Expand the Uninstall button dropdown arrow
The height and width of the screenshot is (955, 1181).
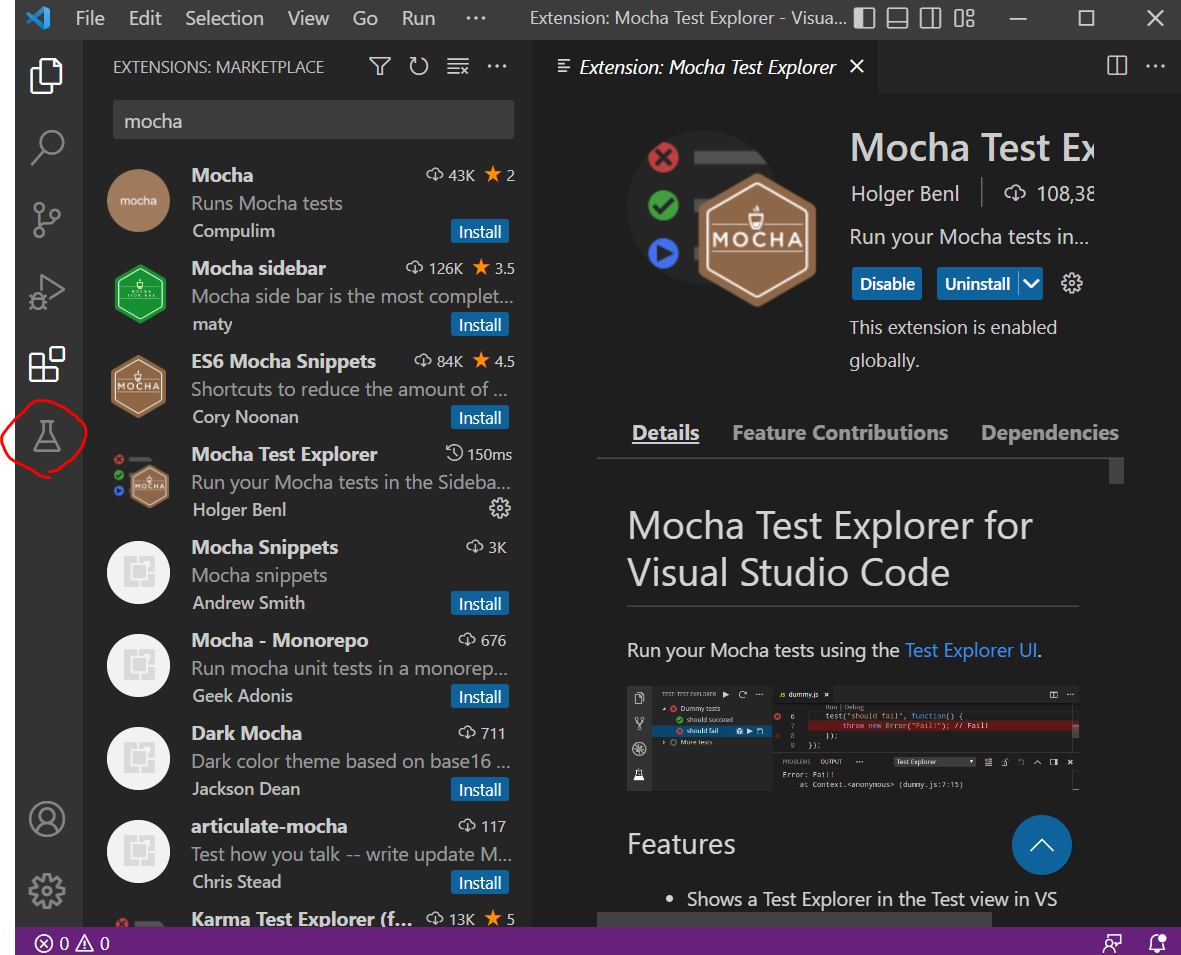coord(1031,284)
